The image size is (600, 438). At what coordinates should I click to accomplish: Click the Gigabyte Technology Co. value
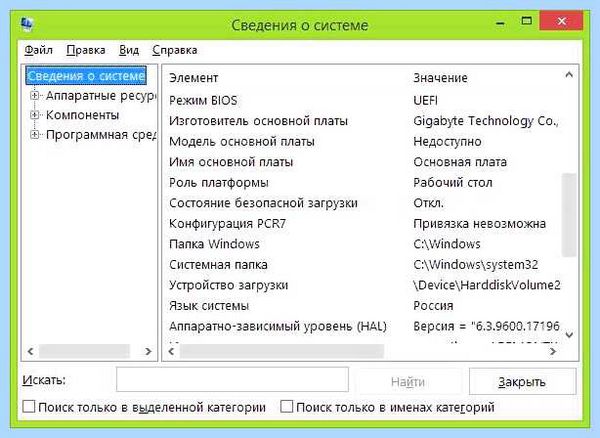(486, 121)
